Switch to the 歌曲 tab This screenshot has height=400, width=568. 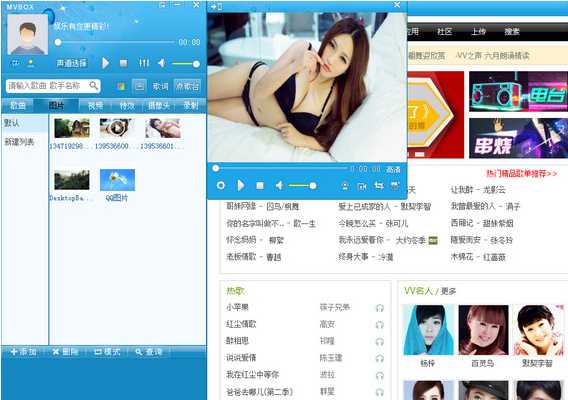coord(17,105)
